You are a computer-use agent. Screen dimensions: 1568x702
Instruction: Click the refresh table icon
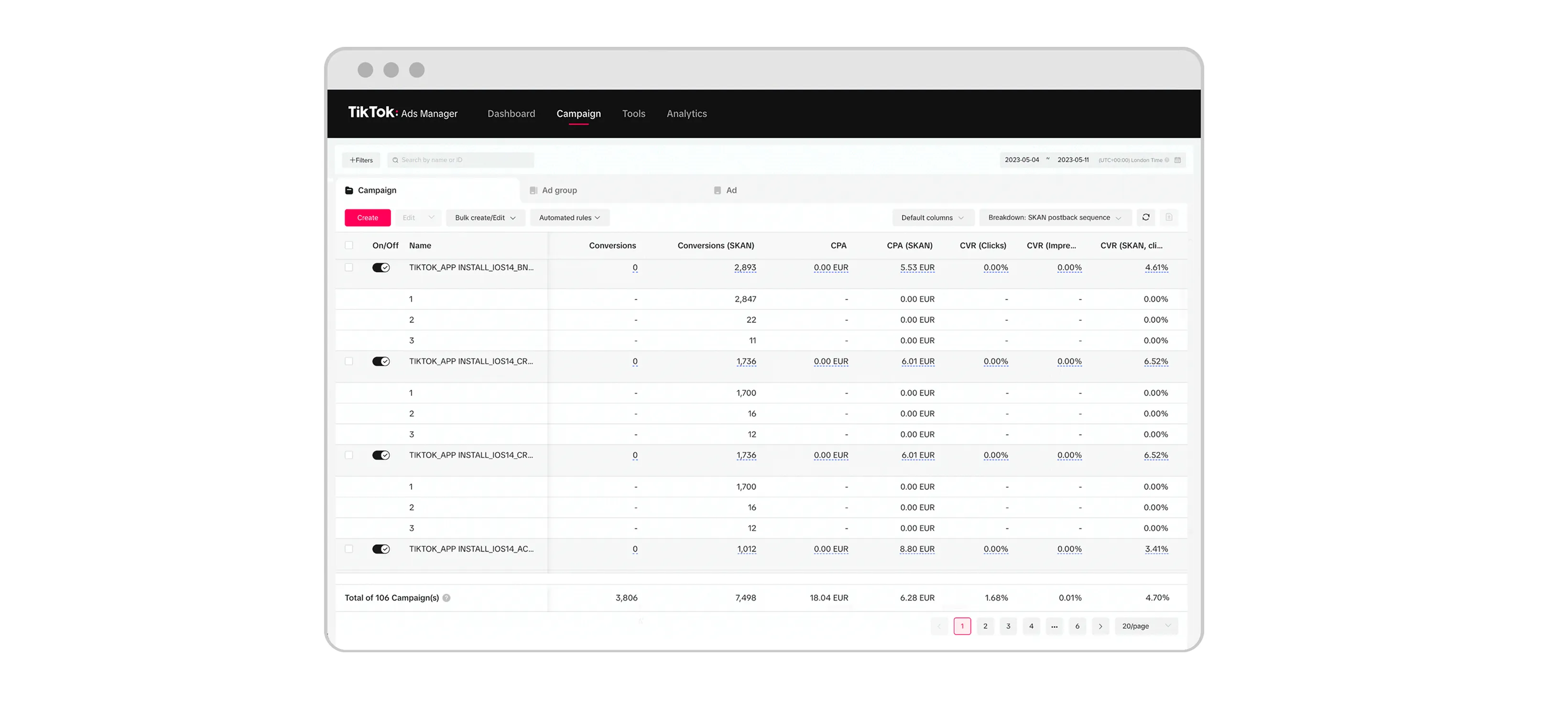coord(1145,218)
